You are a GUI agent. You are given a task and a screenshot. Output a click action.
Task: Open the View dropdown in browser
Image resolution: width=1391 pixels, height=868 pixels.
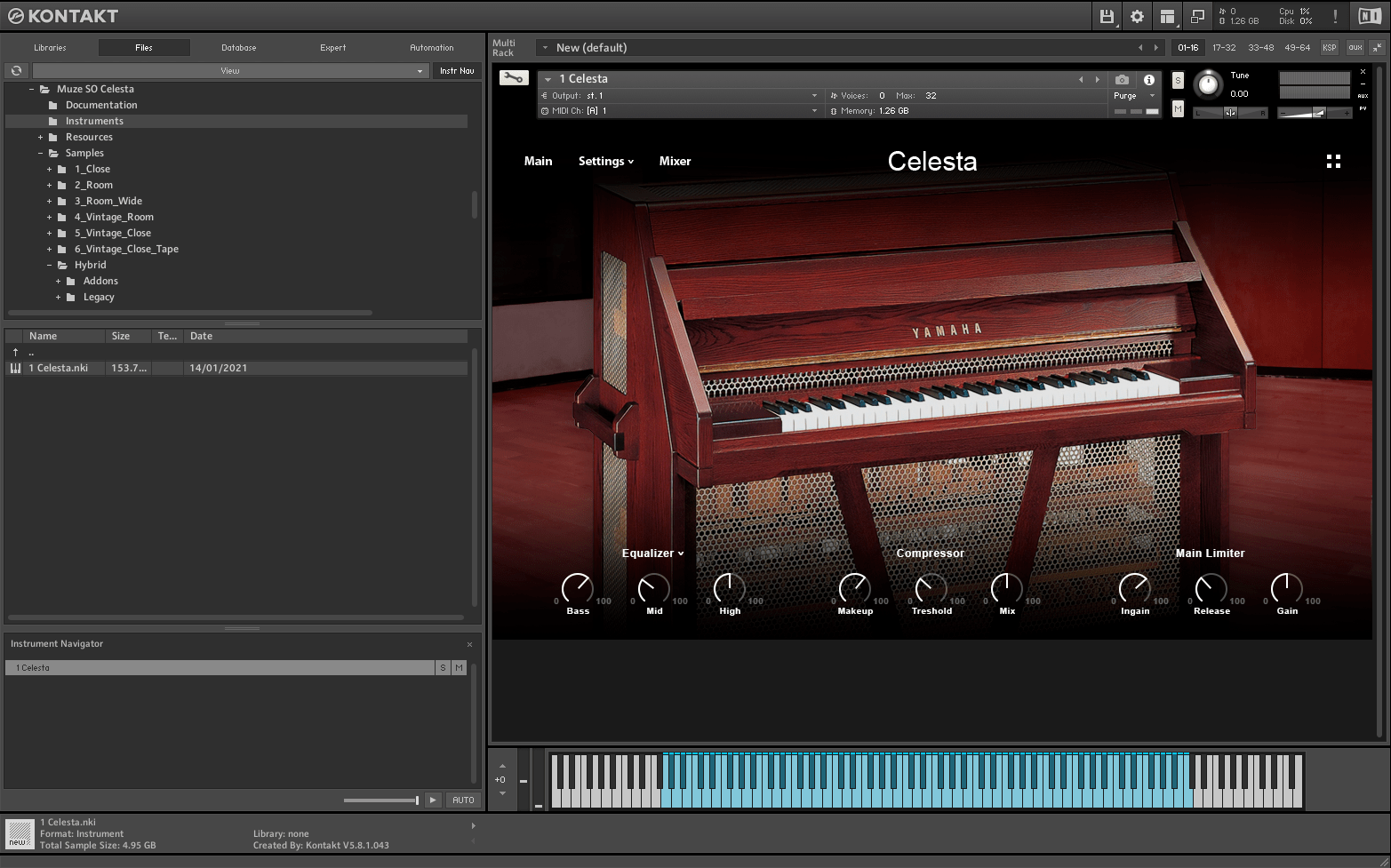pos(230,70)
